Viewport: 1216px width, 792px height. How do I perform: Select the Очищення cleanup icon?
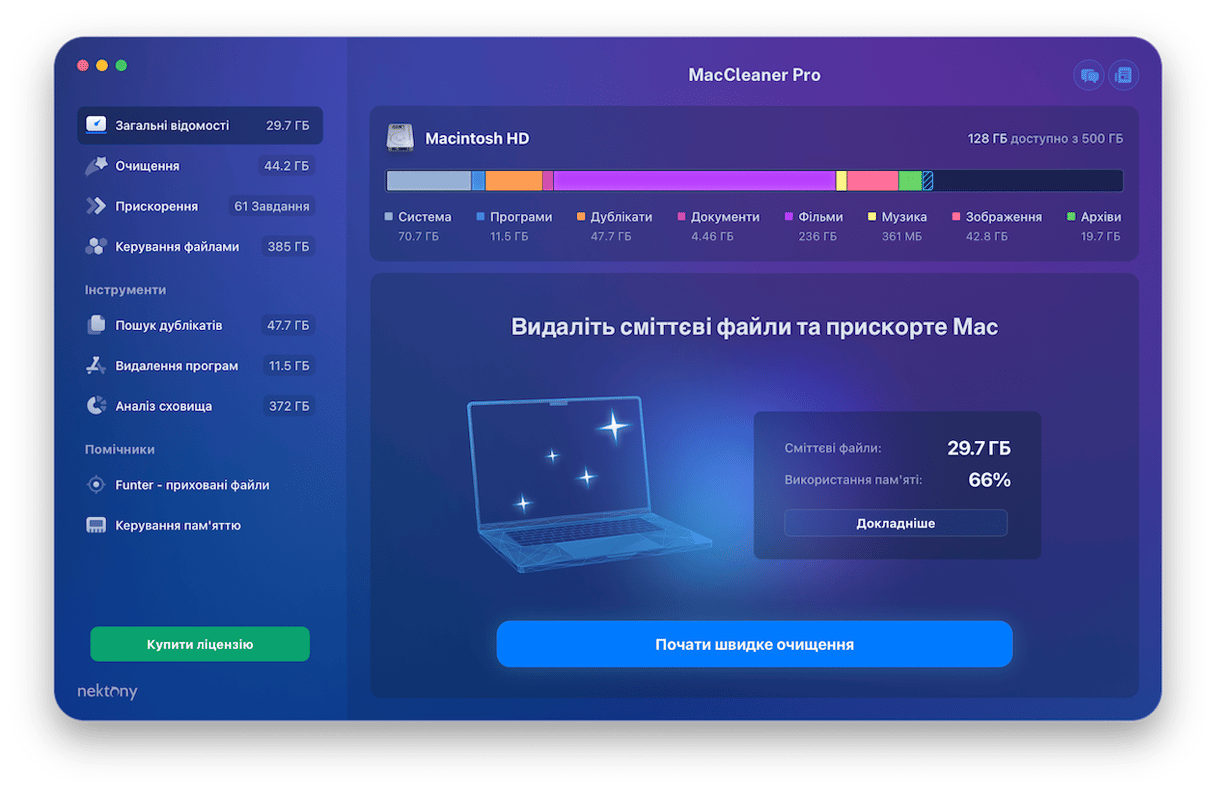(96, 166)
